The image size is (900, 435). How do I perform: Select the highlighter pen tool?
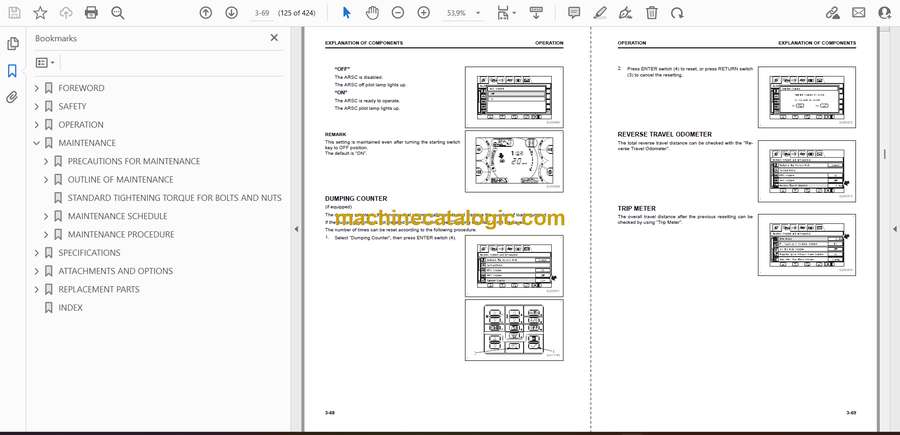click(x=600, y=13)
